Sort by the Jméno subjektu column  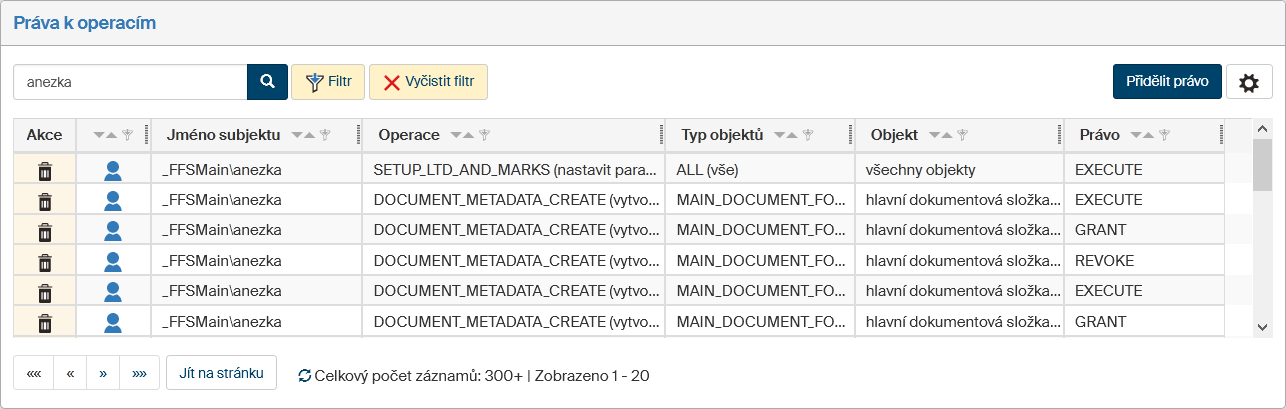[303, 135]
